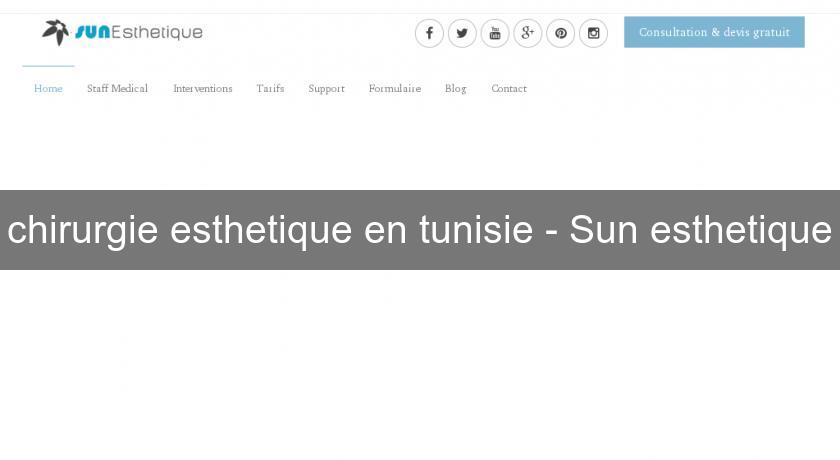Open the Contact menu item

click(x=509, y=88)
